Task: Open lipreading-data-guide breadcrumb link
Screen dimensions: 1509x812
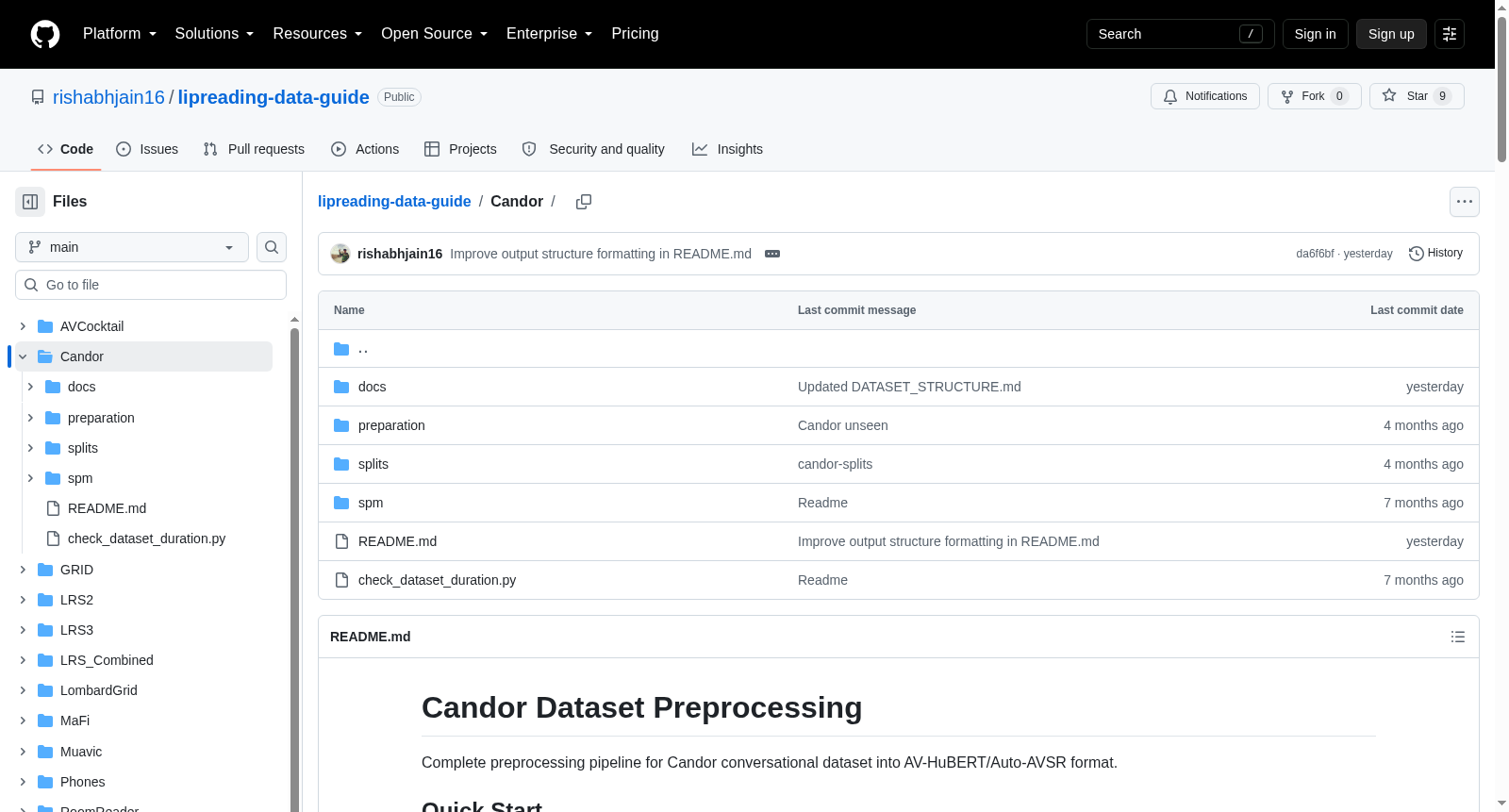Action: tap(394, 202)
